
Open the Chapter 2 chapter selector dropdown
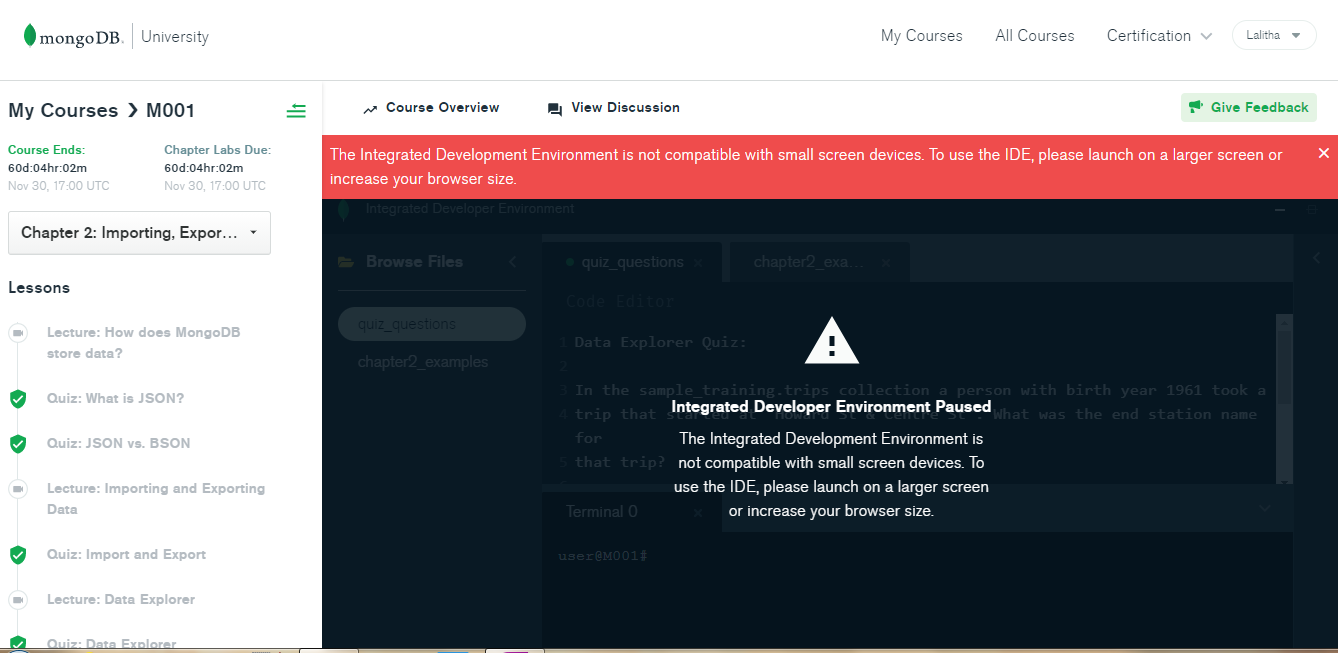[x=139, y=232]
